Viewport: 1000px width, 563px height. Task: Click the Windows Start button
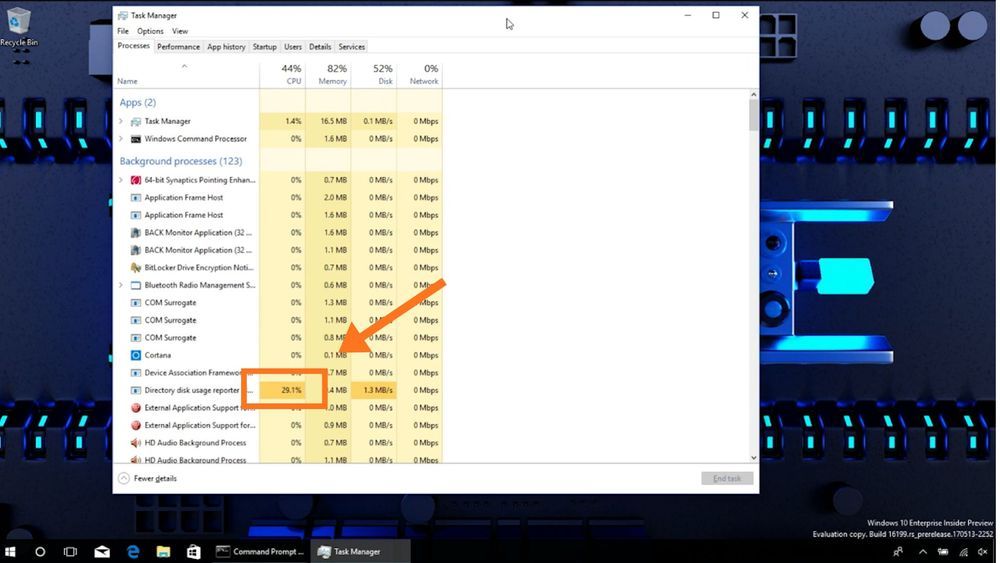[x=12, y=551]
